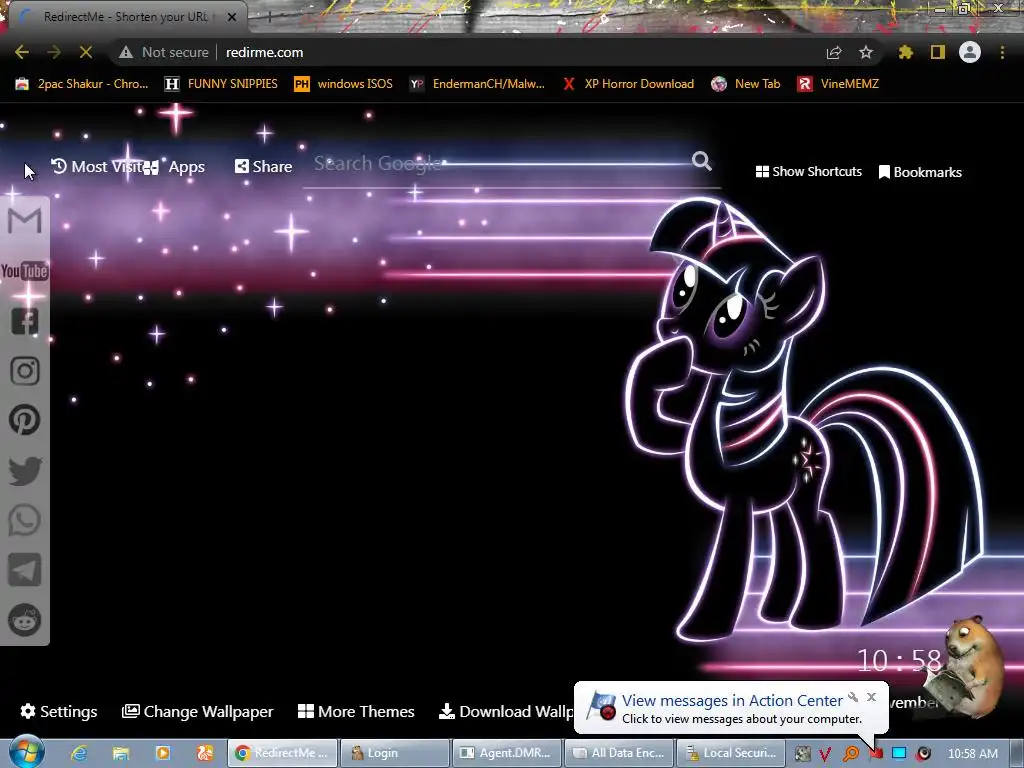
Task: Switch to the Login taskbar window
Action: click(394, 753)
